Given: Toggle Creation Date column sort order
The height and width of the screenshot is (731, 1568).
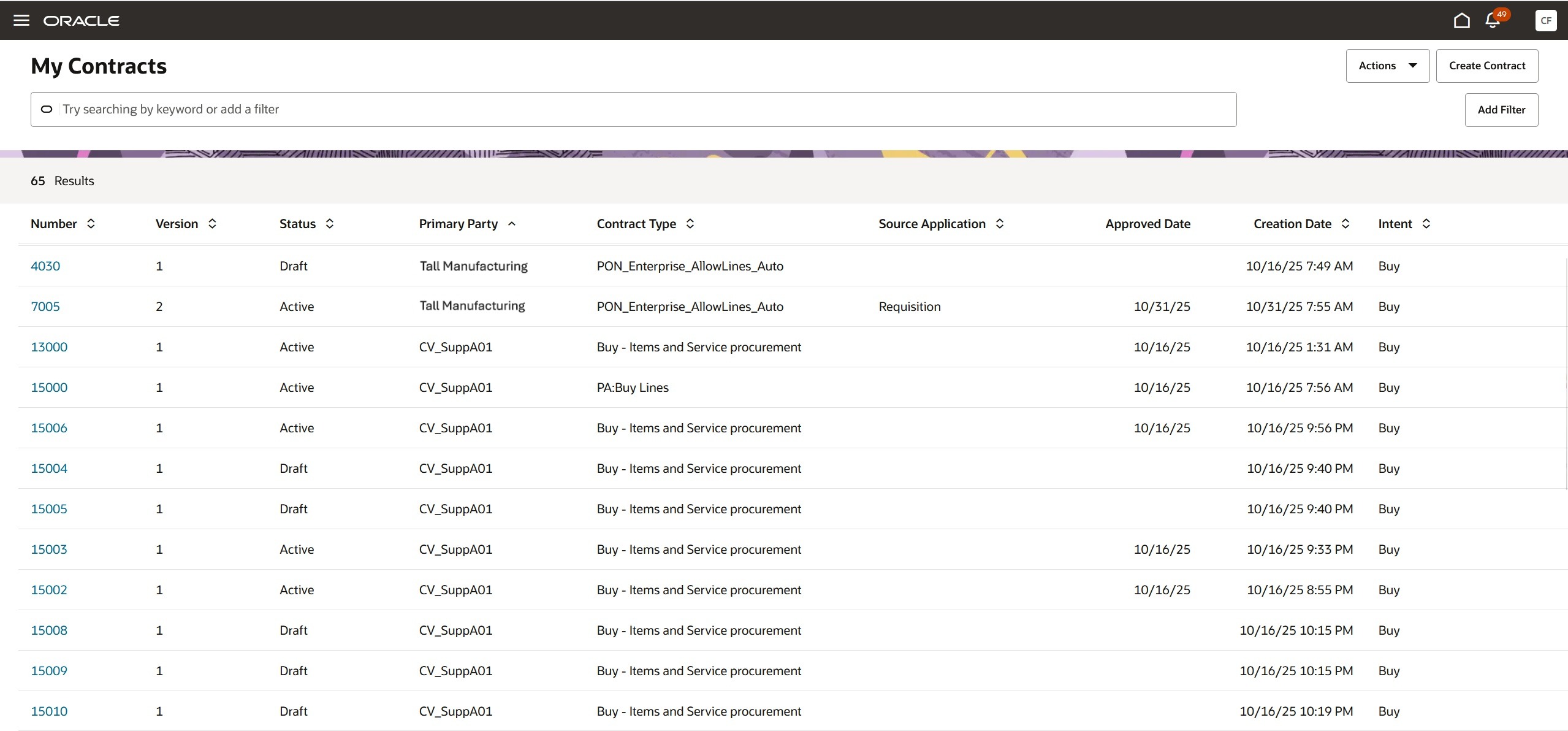Looking at the screenshot, I should [1345, 224].
